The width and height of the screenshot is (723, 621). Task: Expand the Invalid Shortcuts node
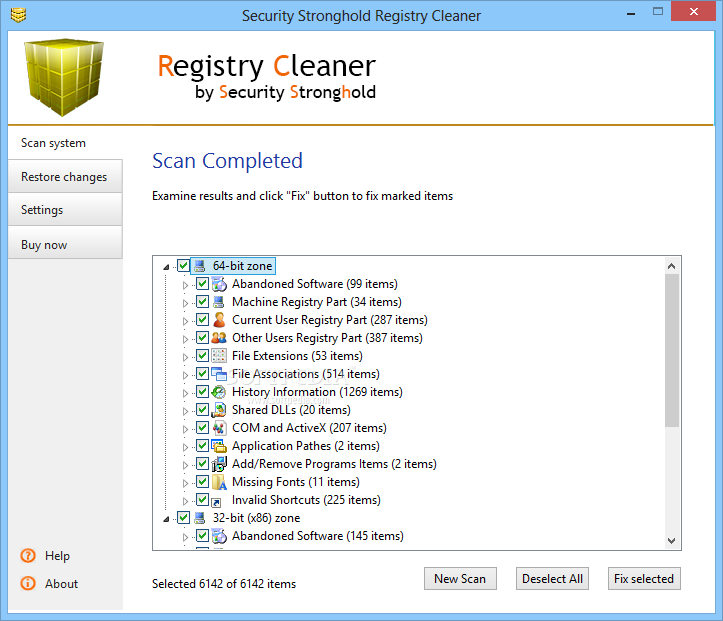[185, 501]
